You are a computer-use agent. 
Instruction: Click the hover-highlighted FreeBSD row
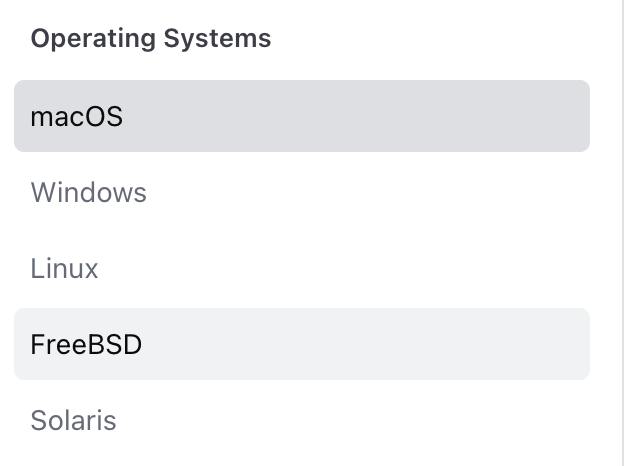(x=300, y=344)
